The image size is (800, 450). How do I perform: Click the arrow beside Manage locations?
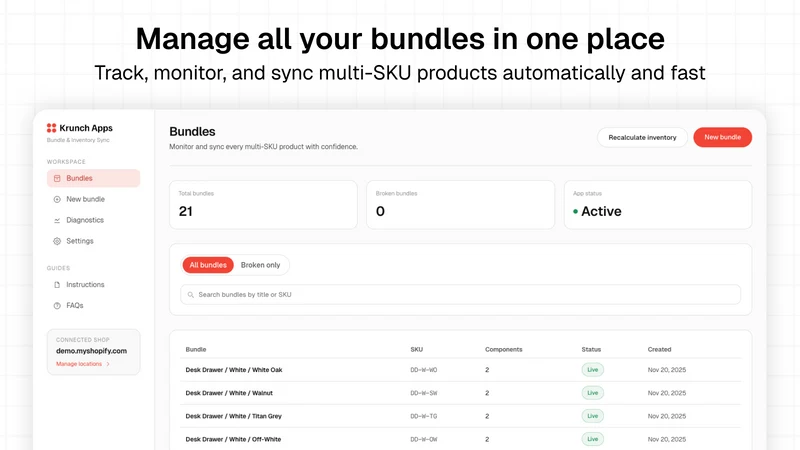(x=108, y=364)
